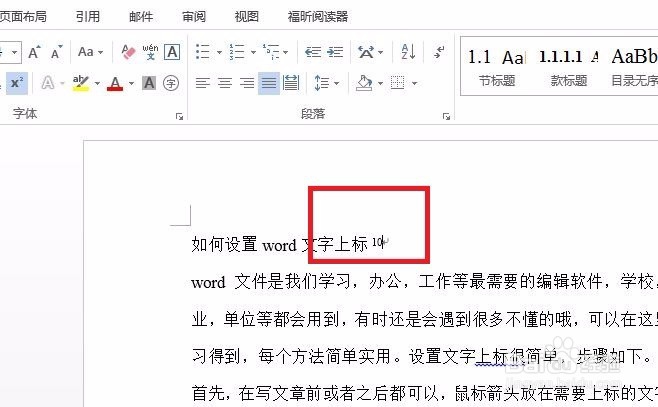Open the 邮件 tab
This screenshot has height=407, width=658.
tap(141, 16)
